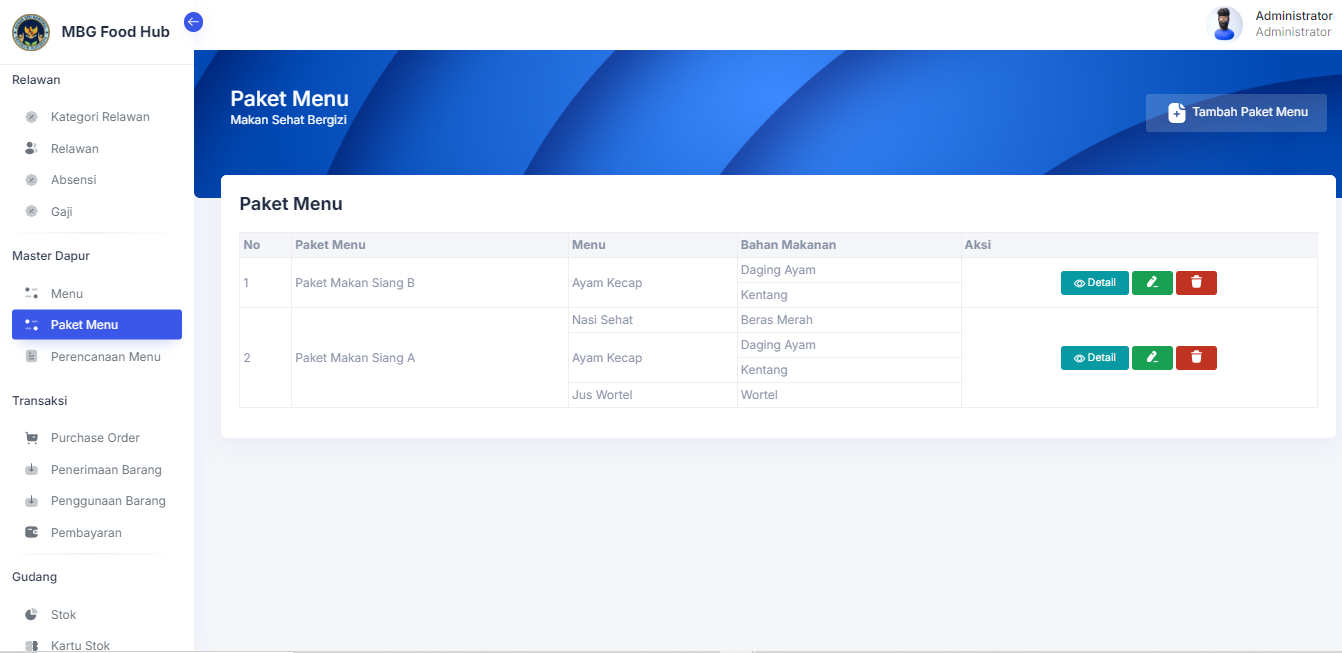The image size is (1342, 653).
Task: Delete Paket Makan Siang A with red trash icon
Action: click(x=1196, y=357)
